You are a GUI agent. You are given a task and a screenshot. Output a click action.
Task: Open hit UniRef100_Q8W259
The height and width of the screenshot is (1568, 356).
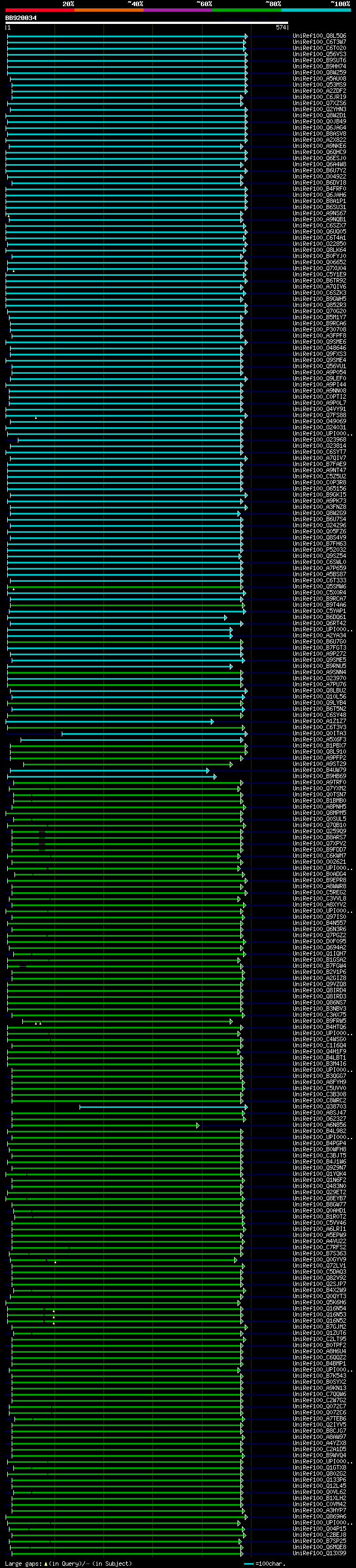click(319, 72)
